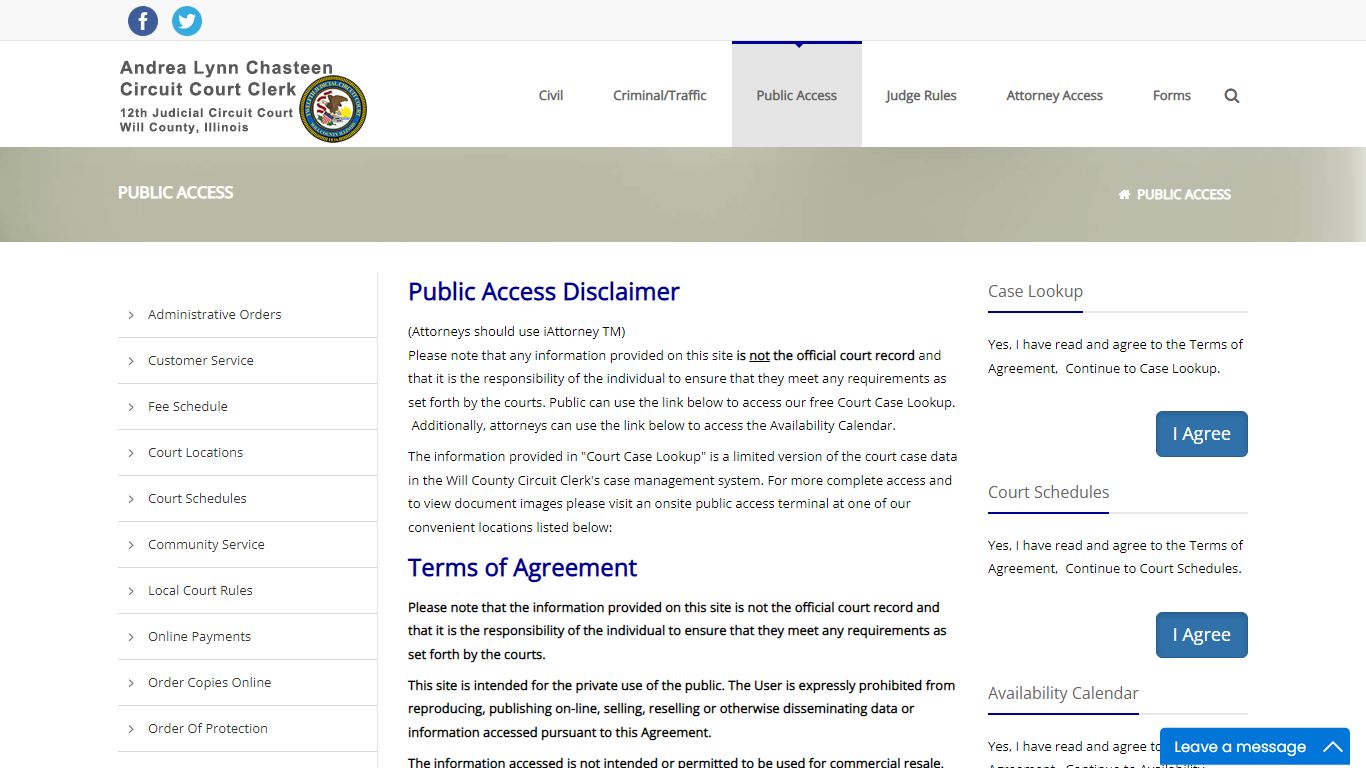Open Order Copies Online link
This screenshot has width=1366, height=768.
tap(210, 682)
